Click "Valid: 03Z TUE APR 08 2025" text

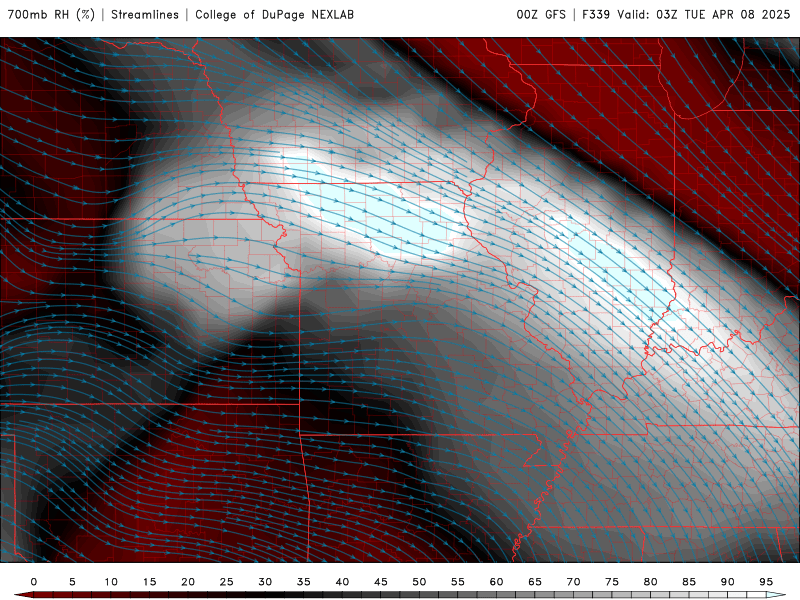coord(704,15)
